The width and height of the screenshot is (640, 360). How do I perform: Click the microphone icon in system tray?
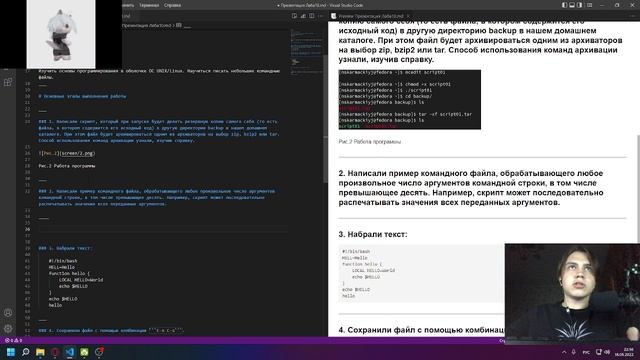click(573, 352)
